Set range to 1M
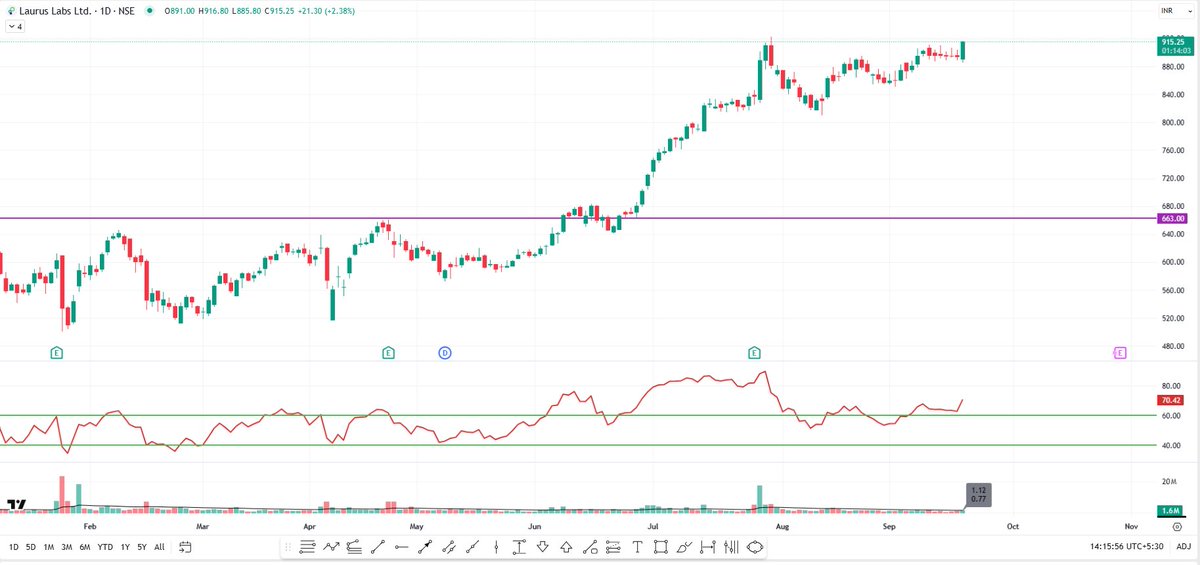Screen dimensions: 1200x565 coord(48,547)
